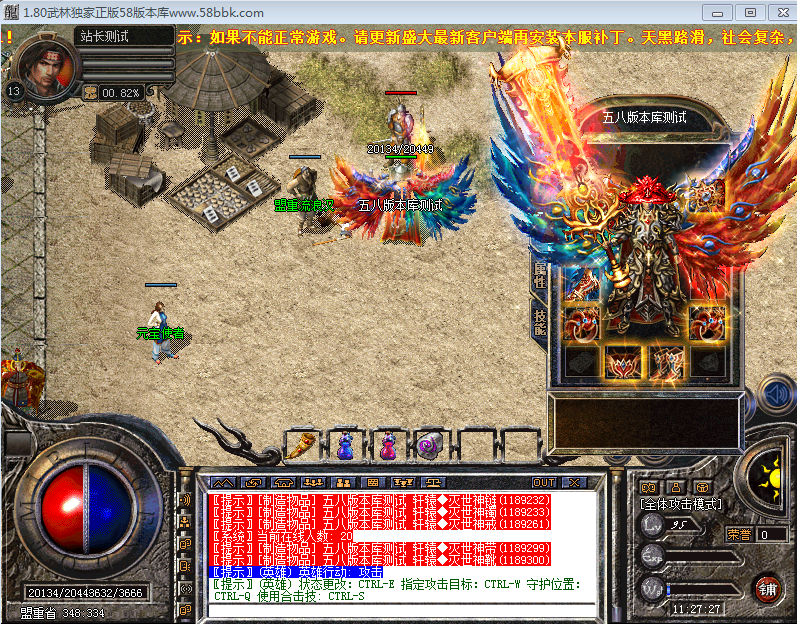
Task: Click the broadcast signal icon left of chat box
Action: pyautogui.click(x=186, y=589)
